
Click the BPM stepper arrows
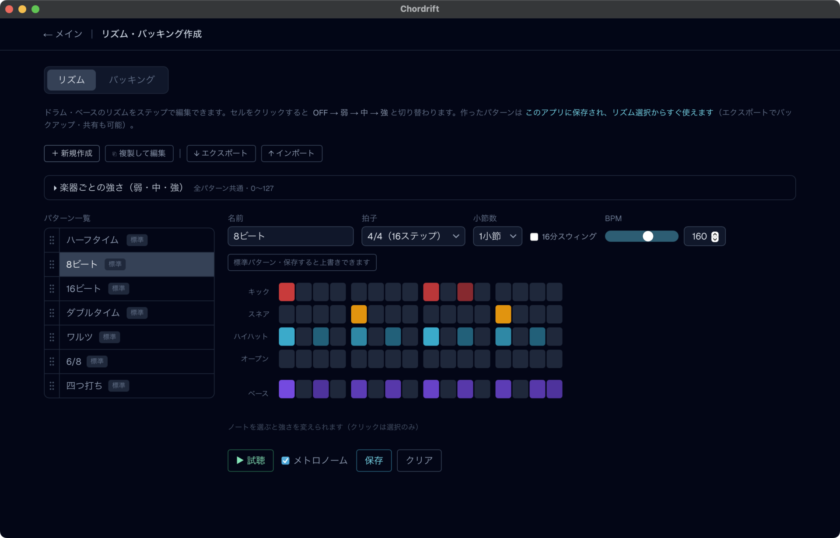[715, 237]
